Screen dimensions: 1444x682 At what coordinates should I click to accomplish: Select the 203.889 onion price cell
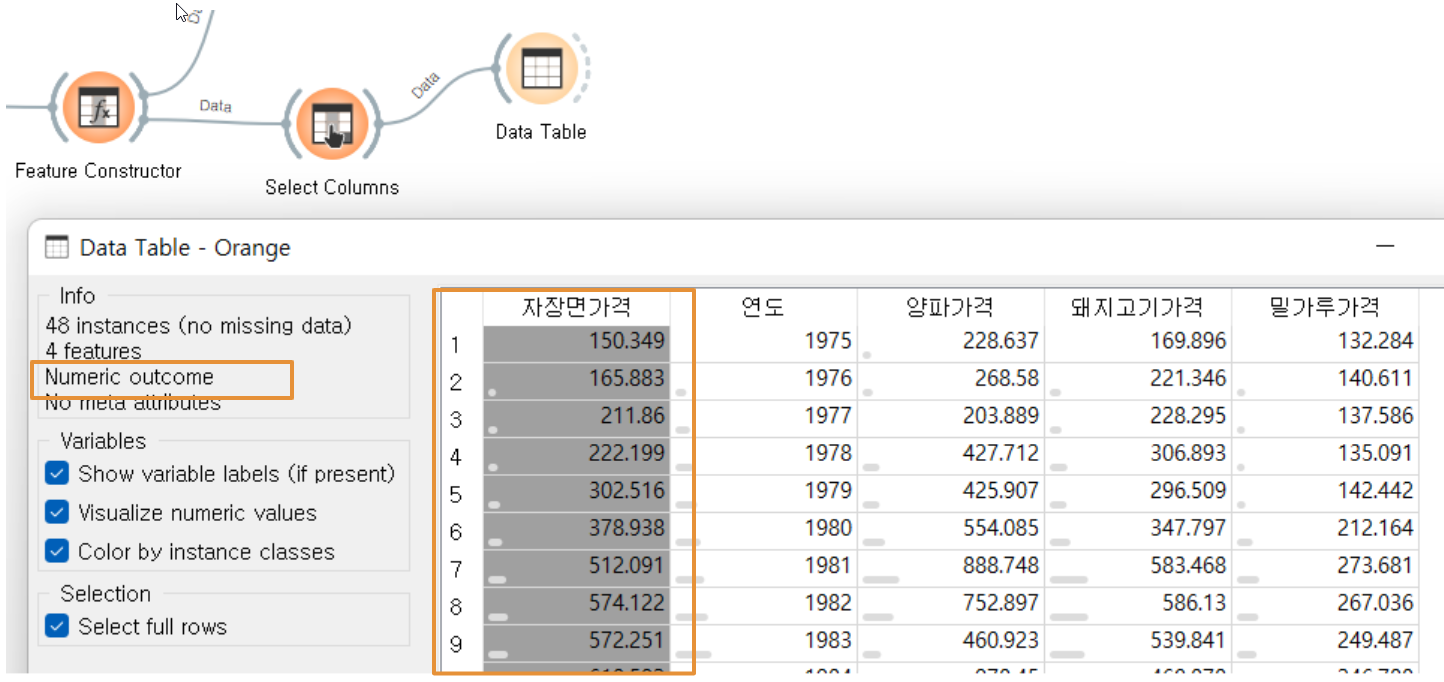tap(950, 416)
